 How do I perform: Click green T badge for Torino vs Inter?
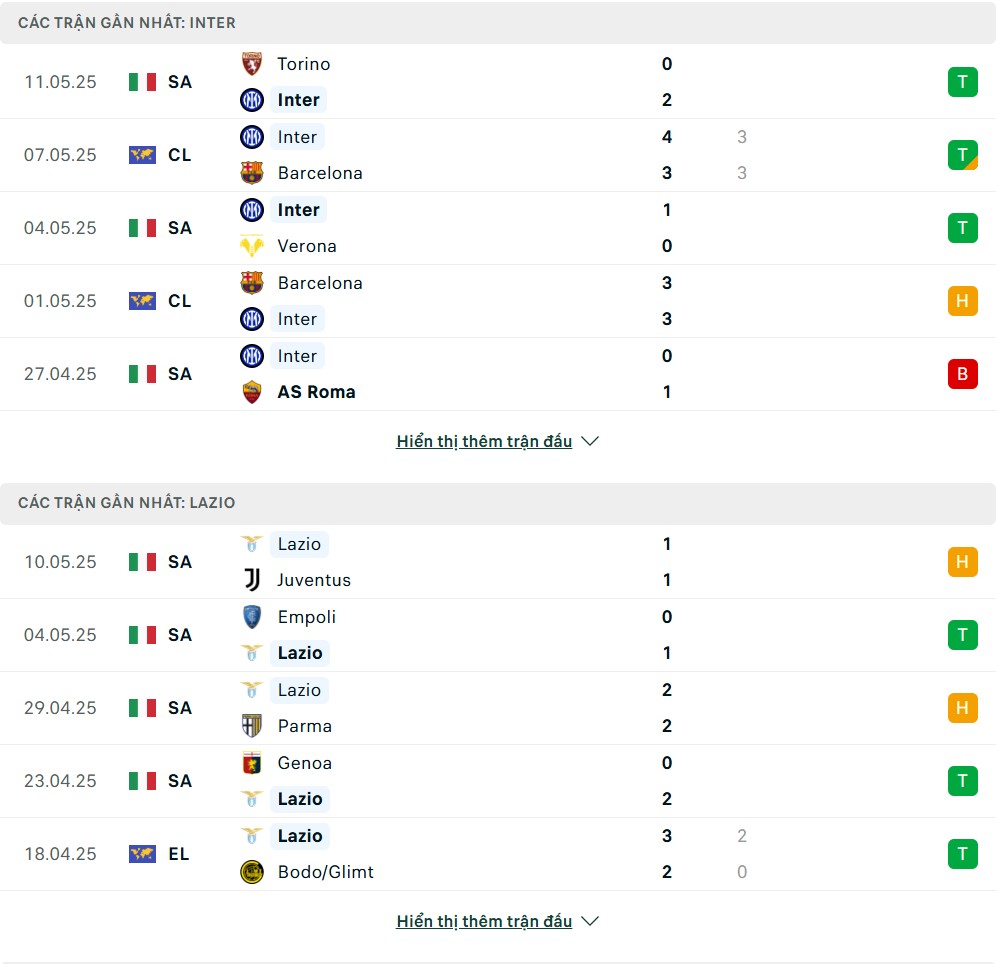point(962,82)
